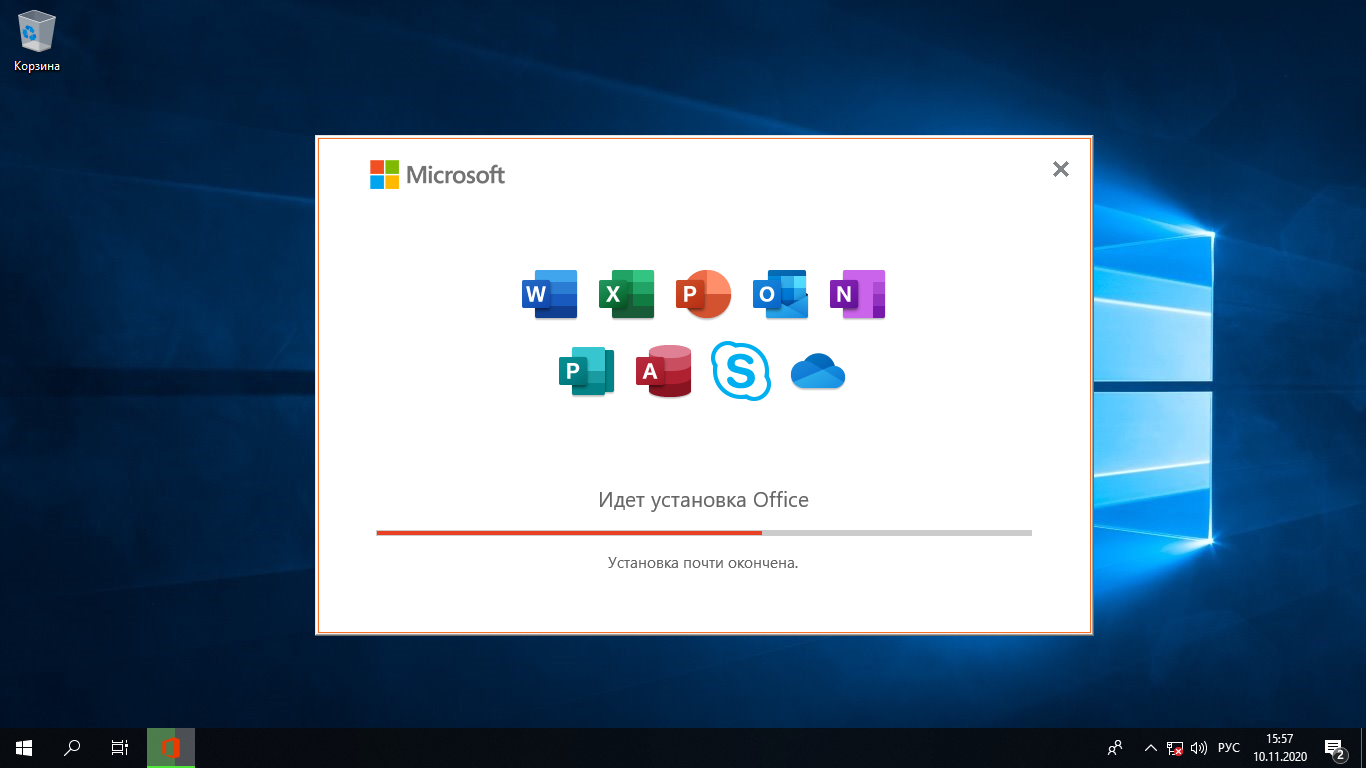Click the Skype for Business icon
This screenshot has height=768, width=1366.
pyautogui.click(x=741, y=371)
